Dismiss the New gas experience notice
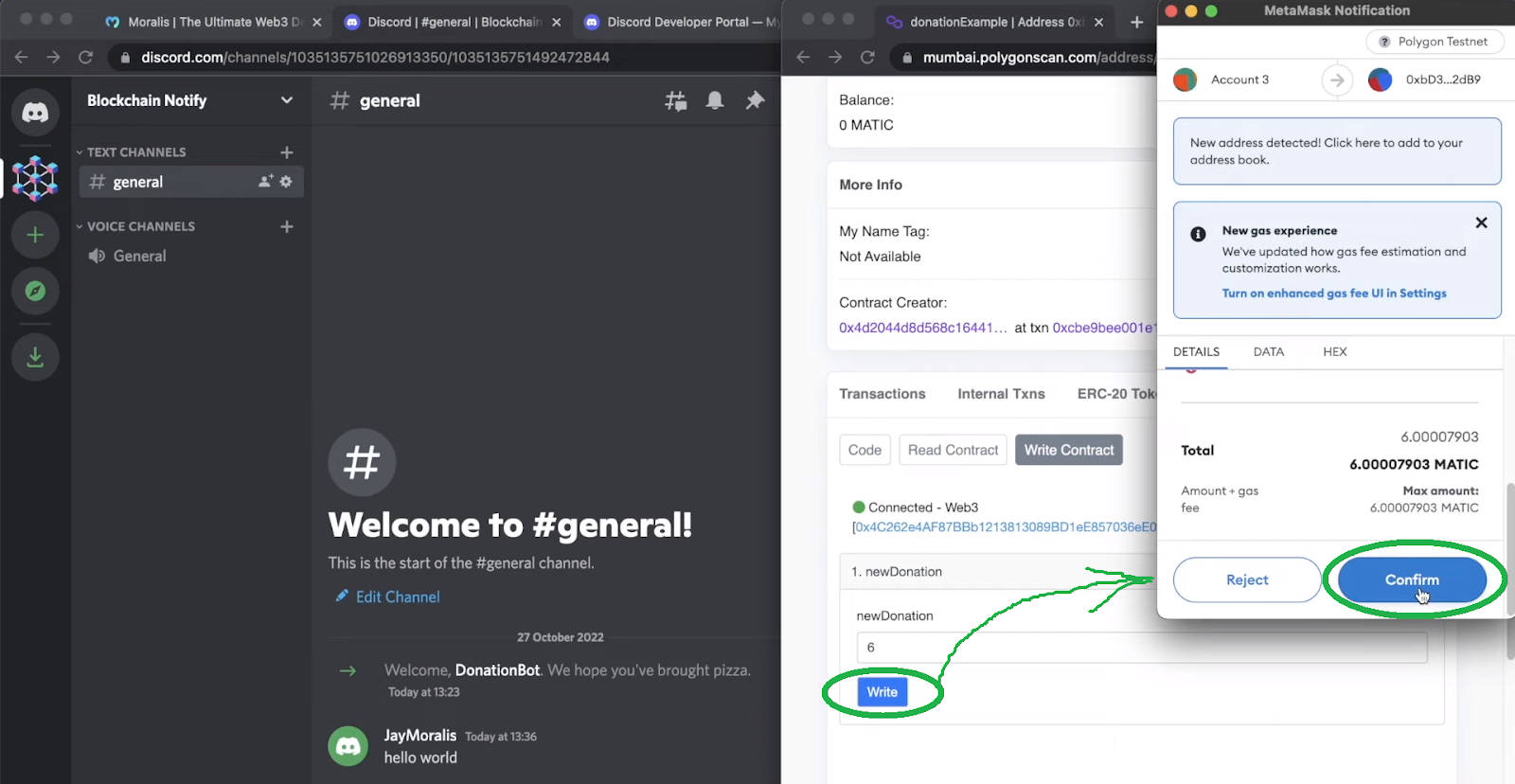This screenshot has height=784, width=1515. (1481, 223)
